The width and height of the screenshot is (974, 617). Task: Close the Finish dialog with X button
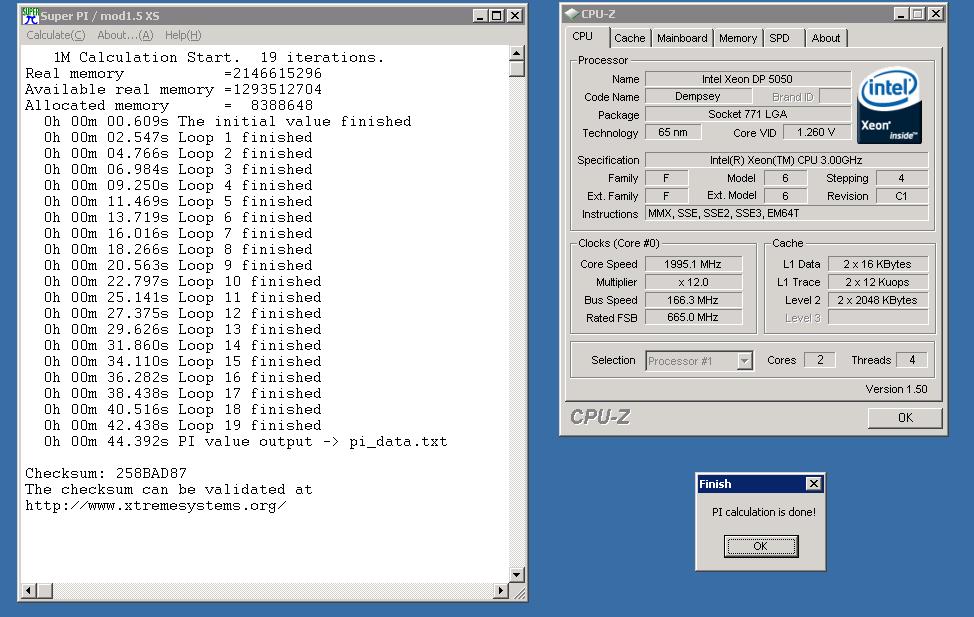[813, 483]
